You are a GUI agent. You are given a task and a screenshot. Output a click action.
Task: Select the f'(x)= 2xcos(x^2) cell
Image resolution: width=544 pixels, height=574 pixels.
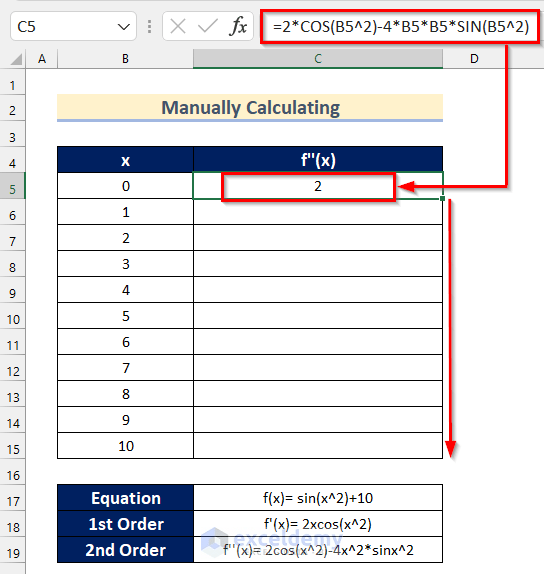(318, 524)
